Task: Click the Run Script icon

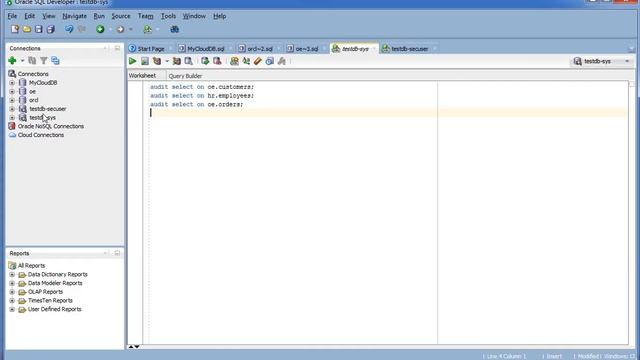Action: click(145, 61)
